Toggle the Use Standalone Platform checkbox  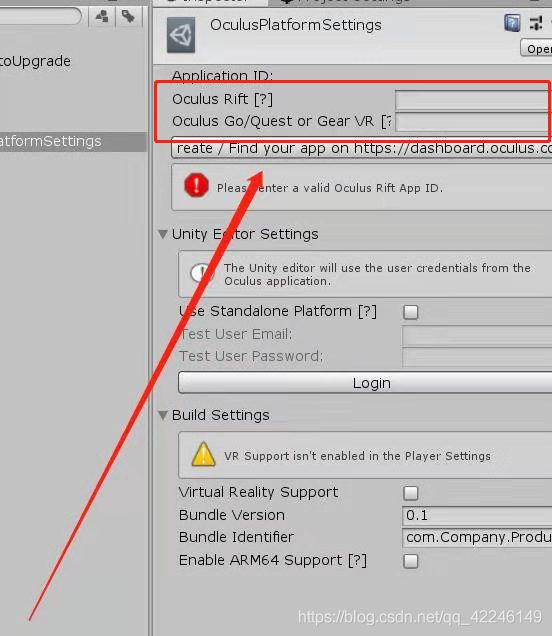pos(411,312)
